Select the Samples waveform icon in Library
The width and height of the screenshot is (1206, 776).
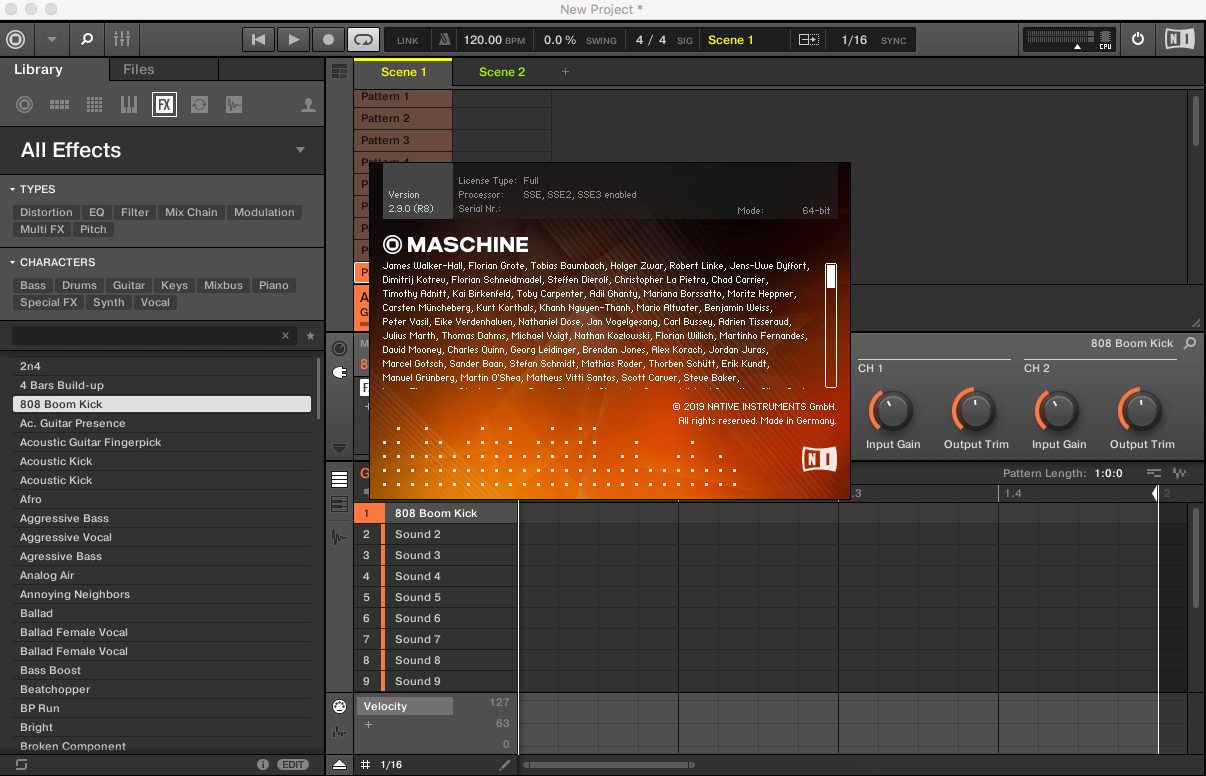tap(234, 104)
